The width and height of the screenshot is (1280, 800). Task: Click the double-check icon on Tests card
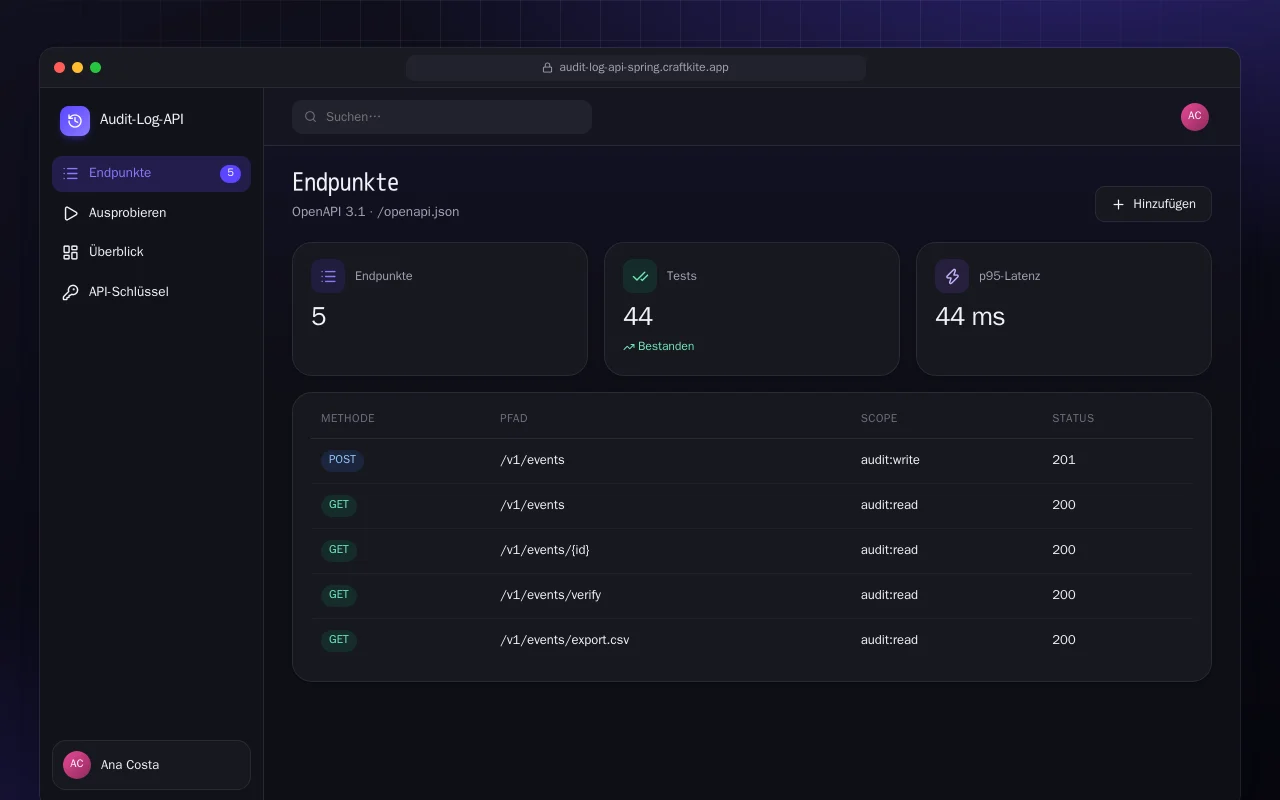[640, 276]
